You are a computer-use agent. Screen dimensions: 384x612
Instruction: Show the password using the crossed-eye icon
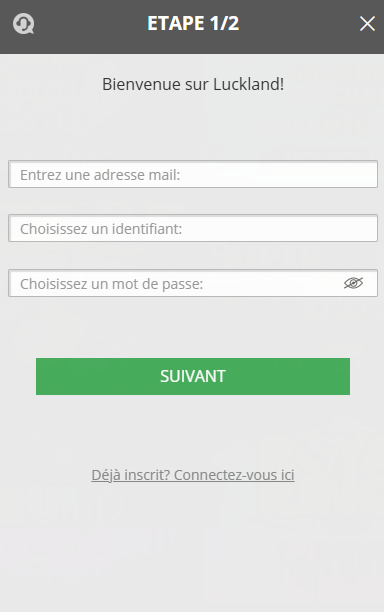(x=354, y=283)
